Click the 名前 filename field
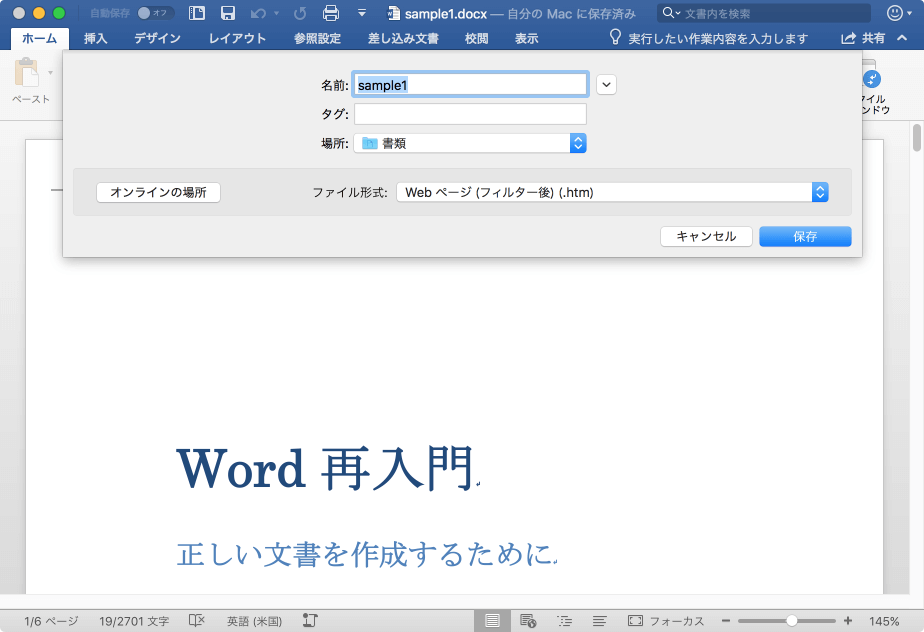The image size is (924, 632). pyautogui.click(x=470, y=85)
